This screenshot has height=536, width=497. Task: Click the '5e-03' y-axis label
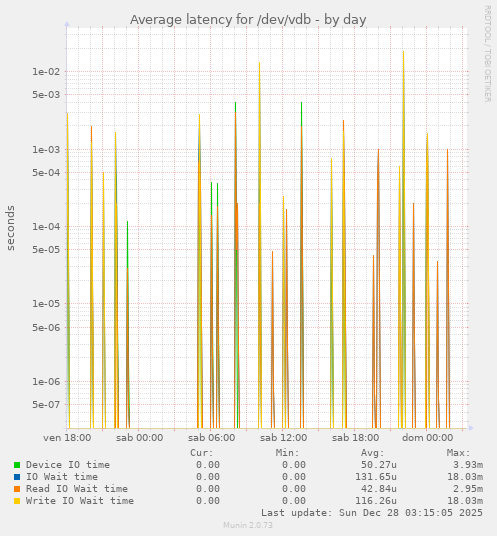(46, 95)
